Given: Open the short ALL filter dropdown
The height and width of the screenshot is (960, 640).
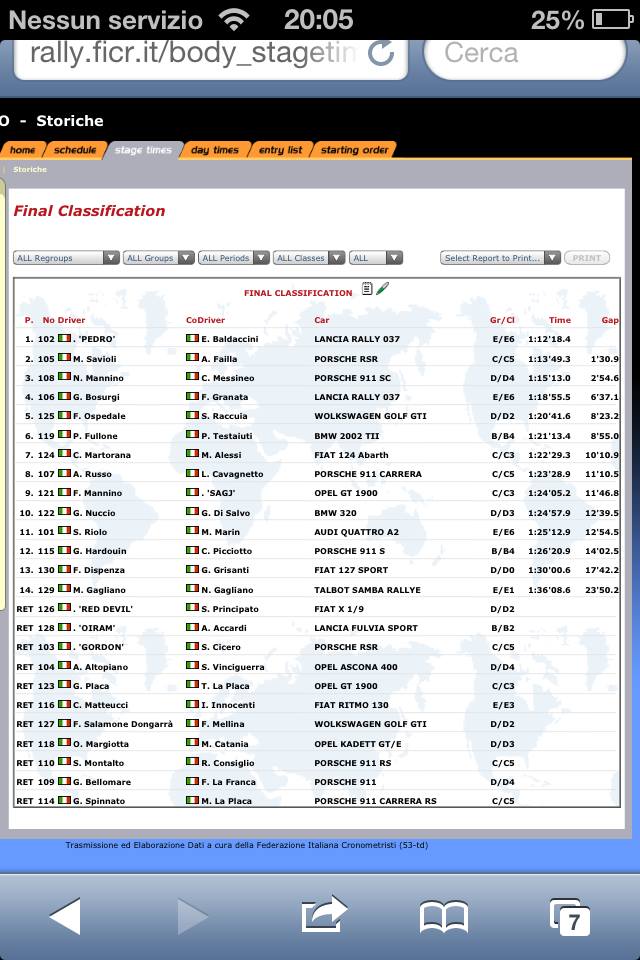Looking at the screenshot, I should click(x=376, y=258).
